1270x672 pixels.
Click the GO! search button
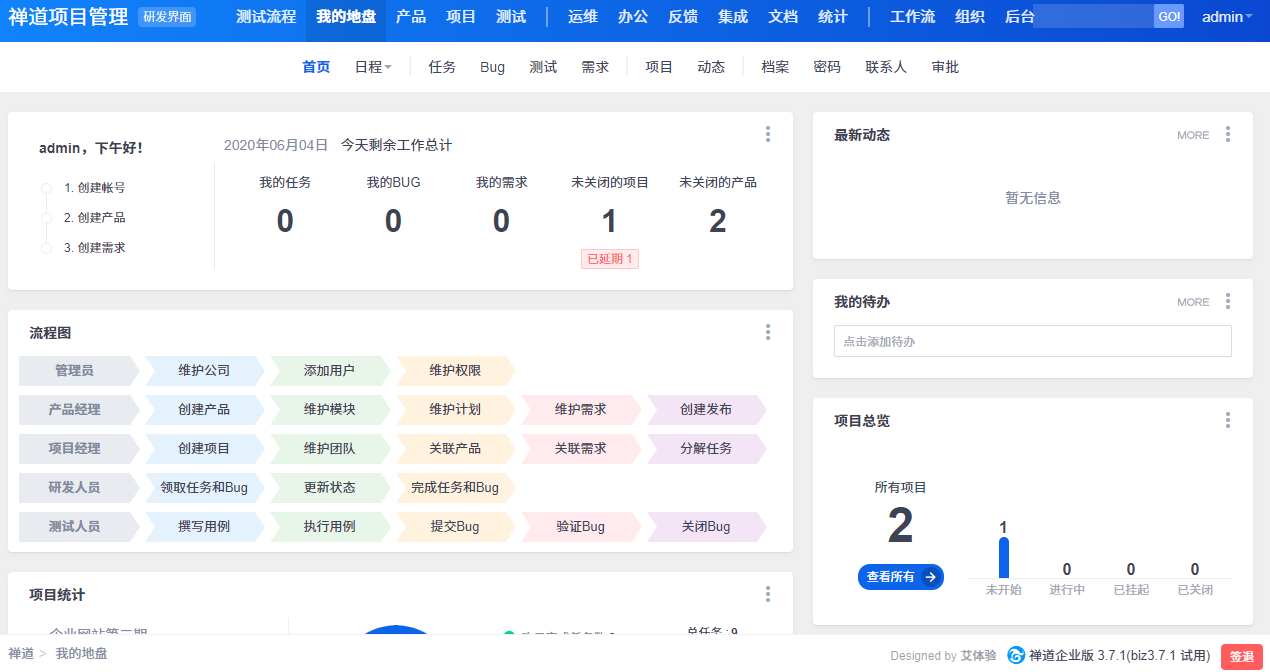(x=1168, y=17)
